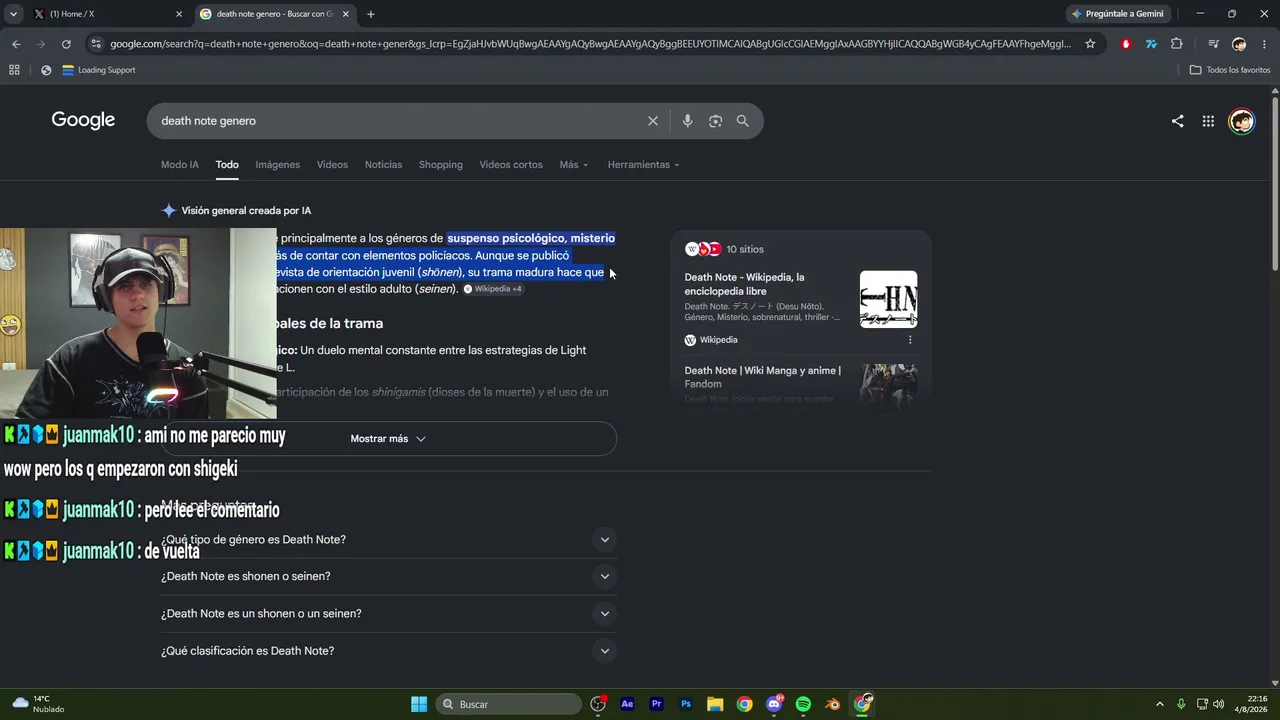Clear the search box with the X icon
1280x720 pixels.
[x=653, y=121]
